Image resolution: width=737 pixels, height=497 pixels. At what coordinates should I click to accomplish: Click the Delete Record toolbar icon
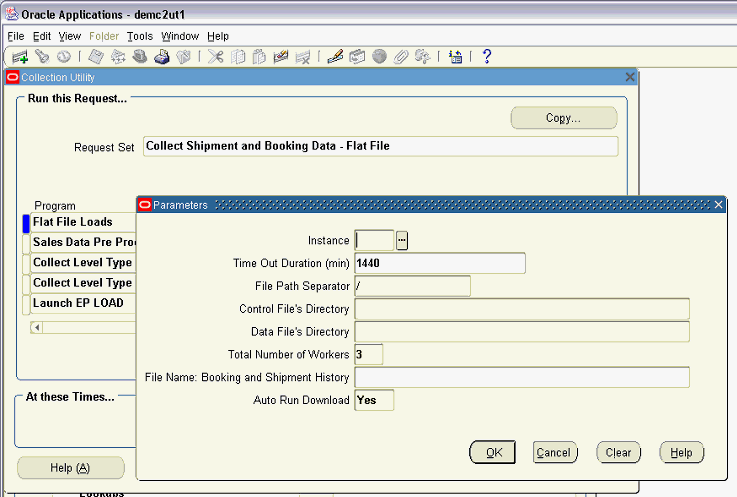[303, 57]
